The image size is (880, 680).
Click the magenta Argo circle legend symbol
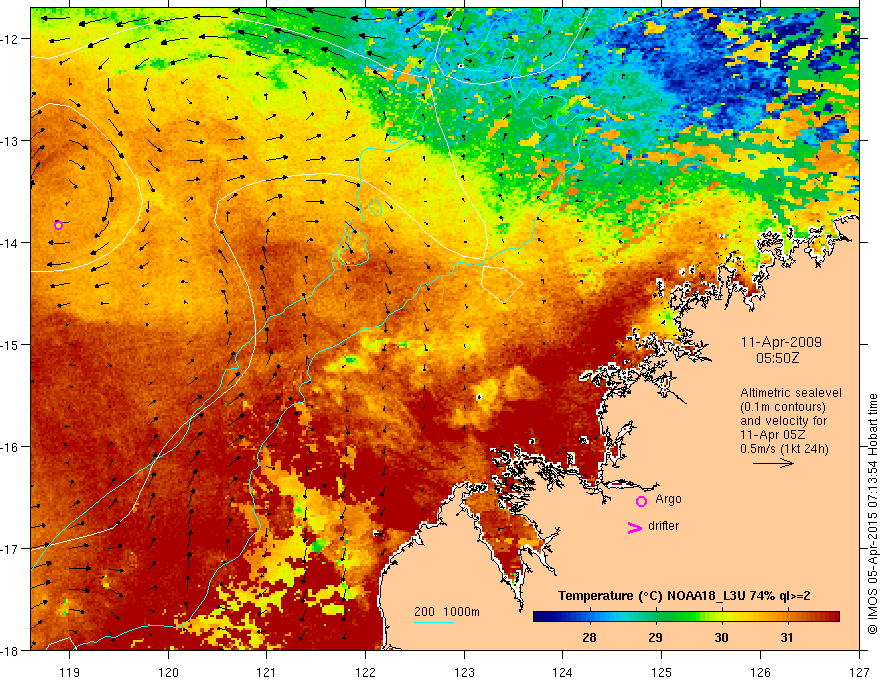pos(641,501)
